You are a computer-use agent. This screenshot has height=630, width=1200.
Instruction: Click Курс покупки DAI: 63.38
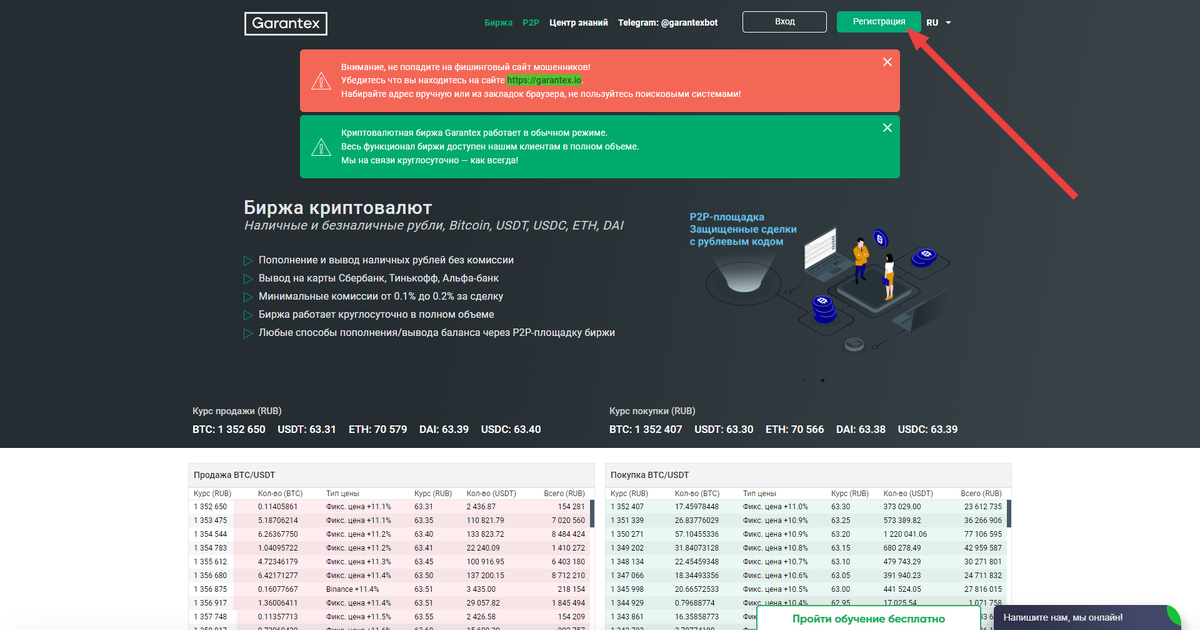860,429
